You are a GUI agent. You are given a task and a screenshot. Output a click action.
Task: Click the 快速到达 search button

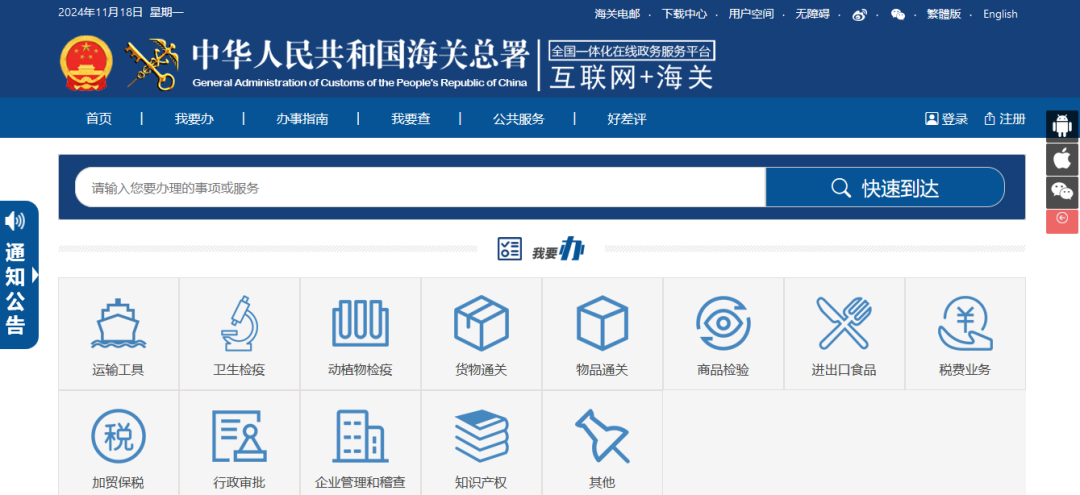(885, 187)
